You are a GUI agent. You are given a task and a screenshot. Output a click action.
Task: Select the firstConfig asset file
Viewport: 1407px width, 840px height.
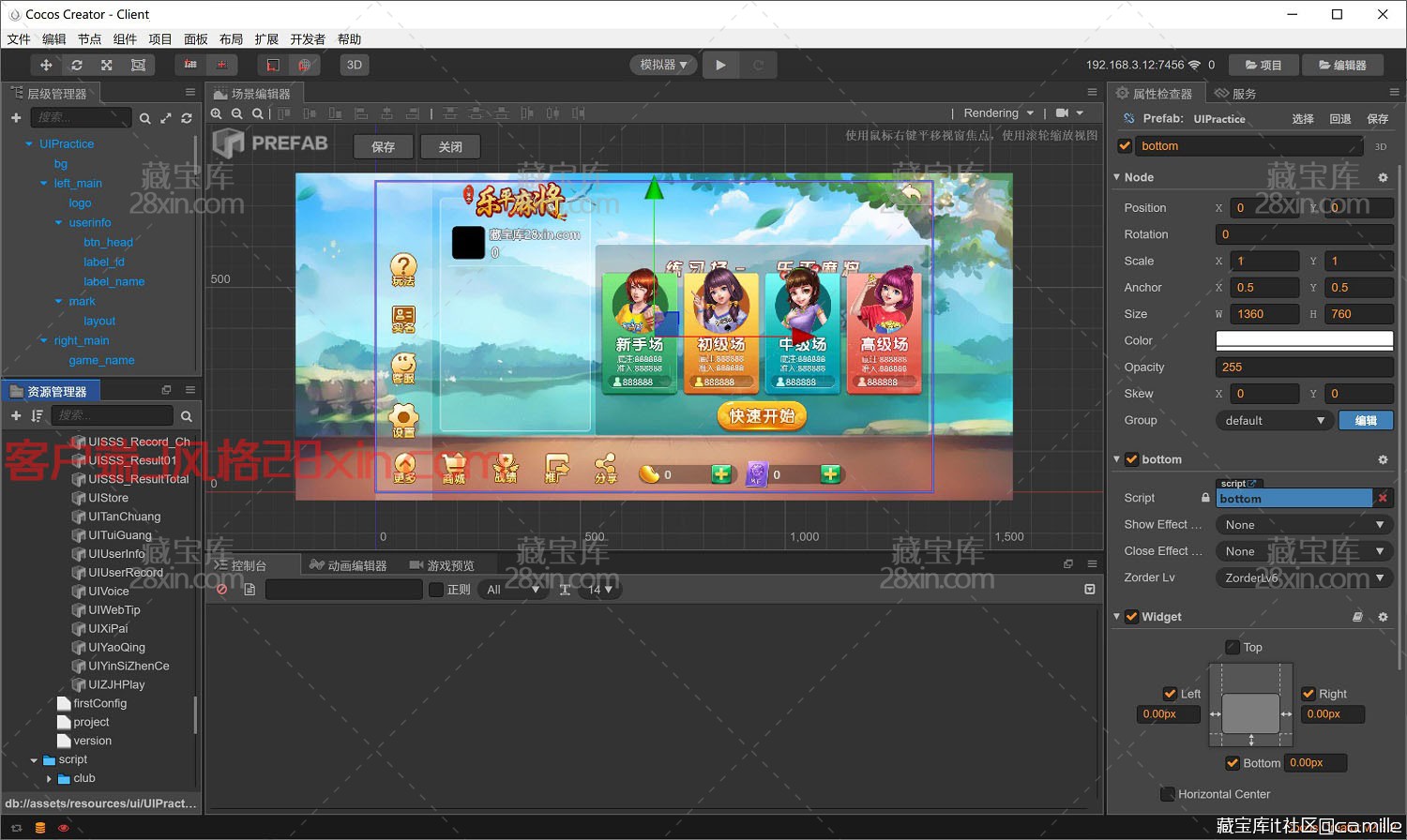click(x=99, y=703)
